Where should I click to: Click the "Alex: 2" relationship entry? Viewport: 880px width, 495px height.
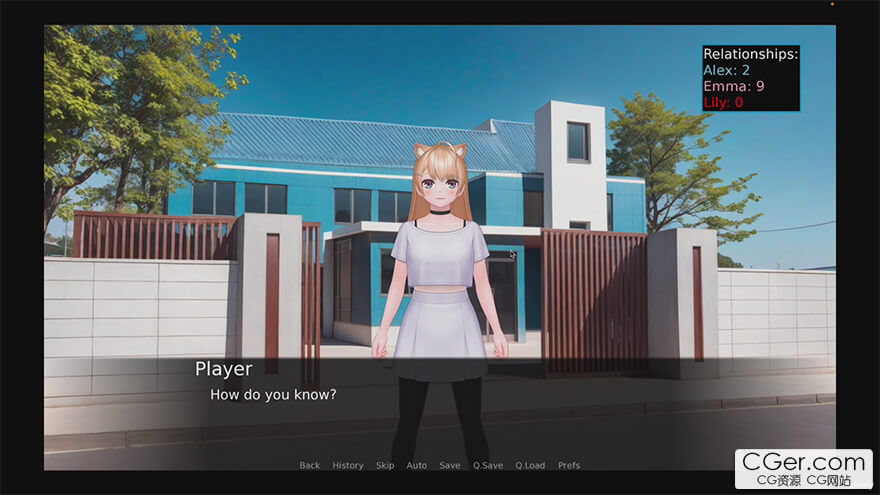click(x=726, y=70)
